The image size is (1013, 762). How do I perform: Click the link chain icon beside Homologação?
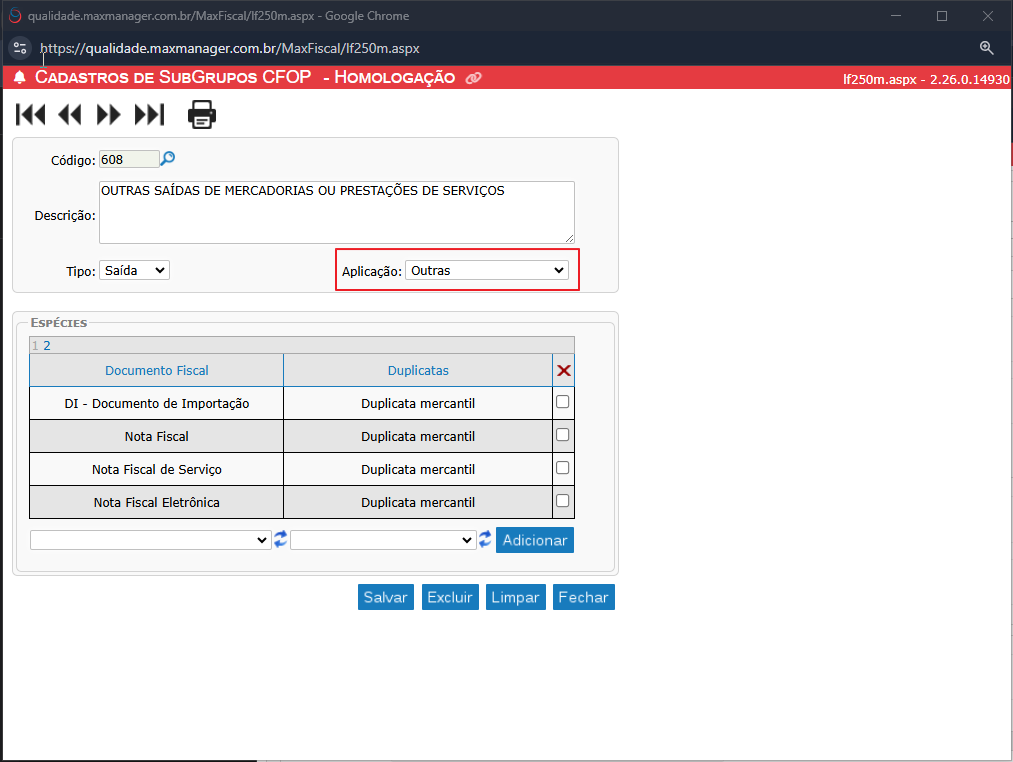click(x=474, y=78)
